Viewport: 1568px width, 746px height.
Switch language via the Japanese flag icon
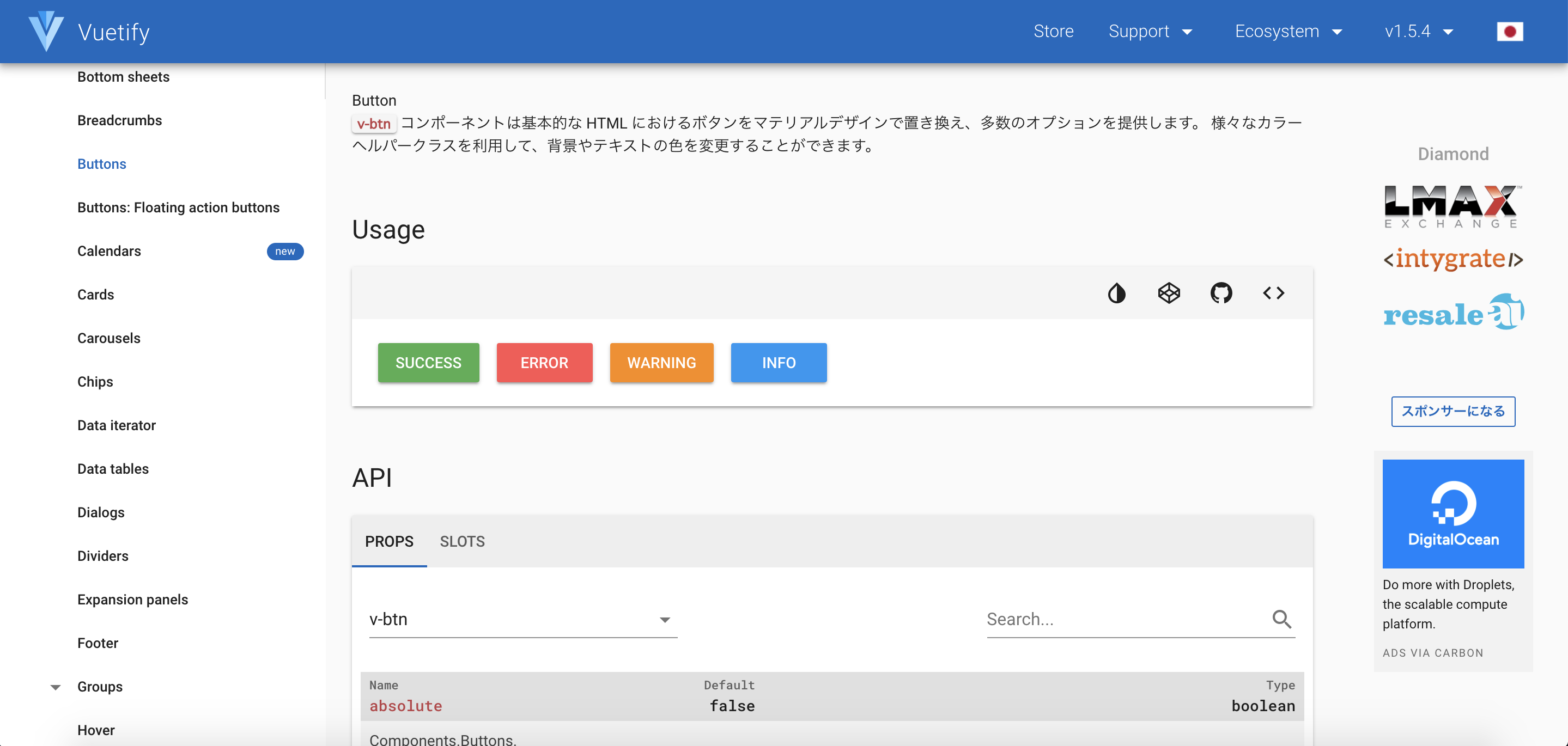[x=1512, y=31]
